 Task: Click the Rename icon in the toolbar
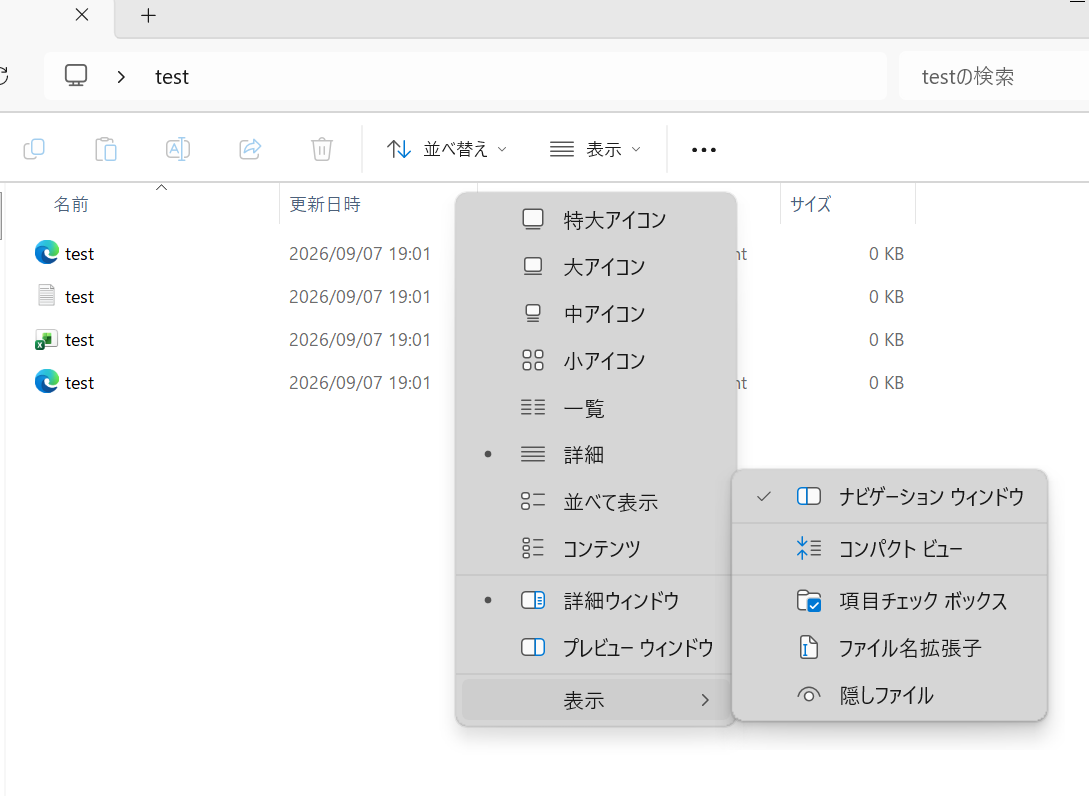coord(178,149)
